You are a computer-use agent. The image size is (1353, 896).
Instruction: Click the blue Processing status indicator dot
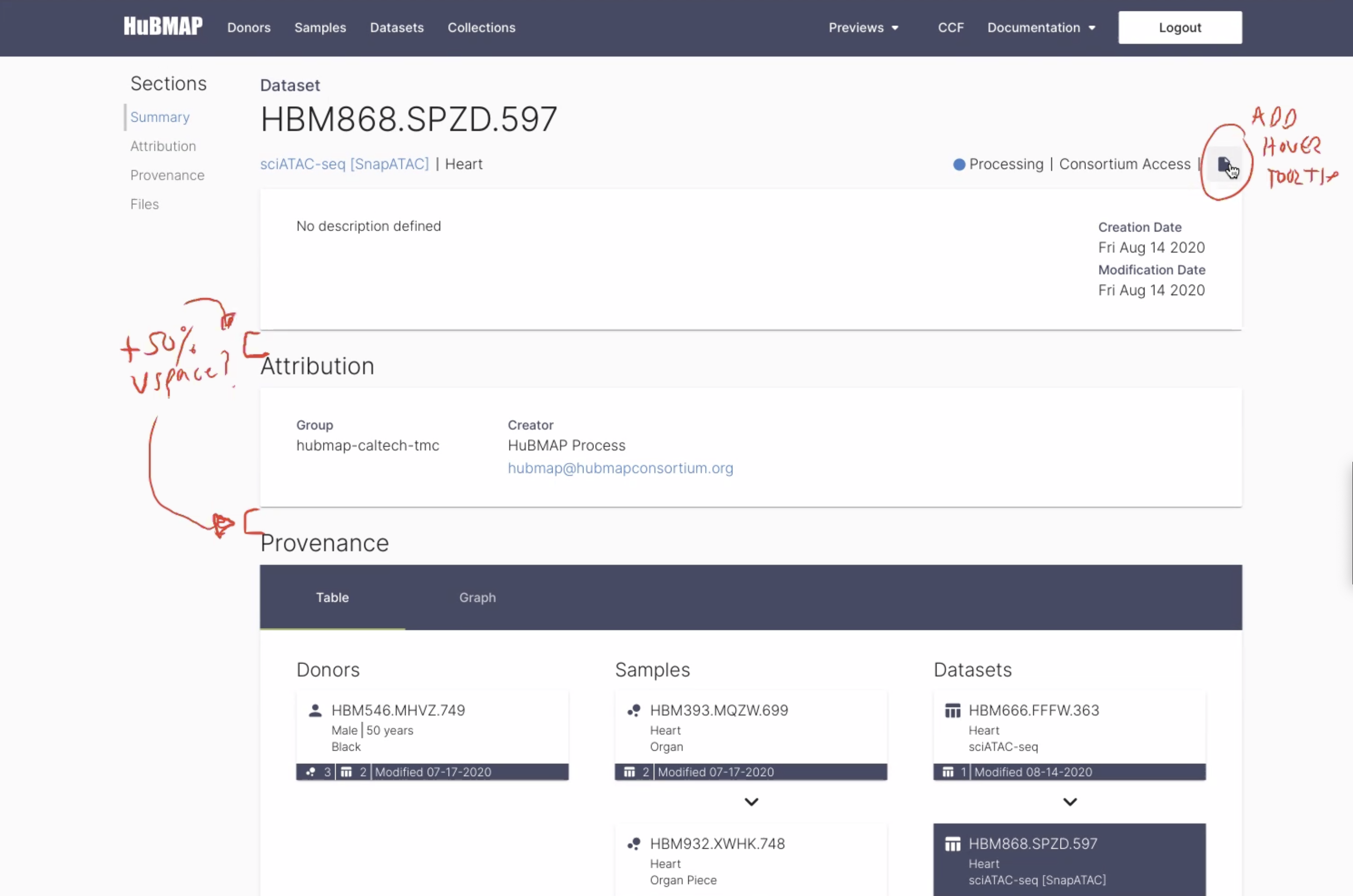pyautogui.click(x=959, y=164)
